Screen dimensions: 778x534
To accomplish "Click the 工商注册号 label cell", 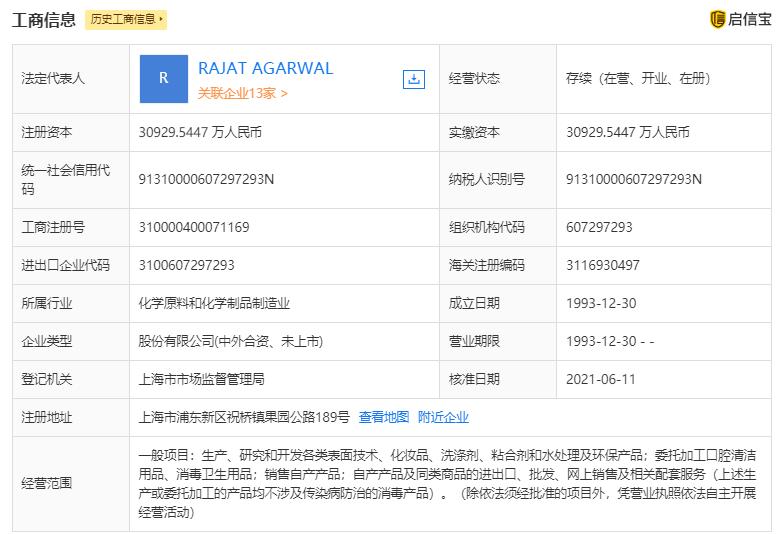I will coord(71,227).
